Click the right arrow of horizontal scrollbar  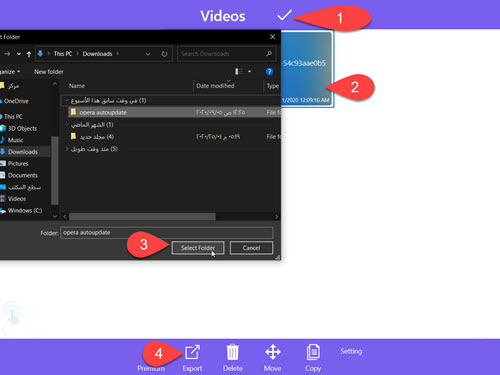276,217
